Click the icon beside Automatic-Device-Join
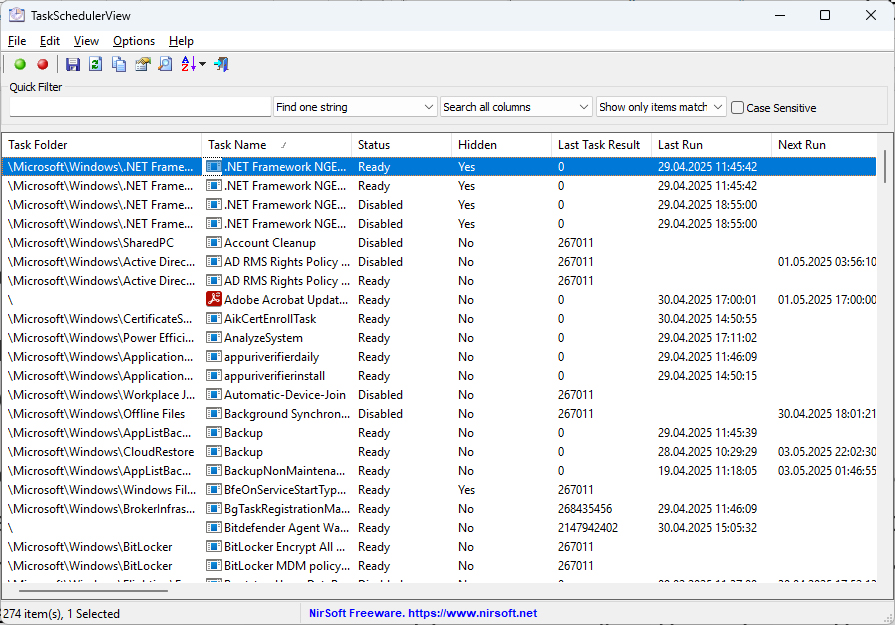 (x=214, y=394)
